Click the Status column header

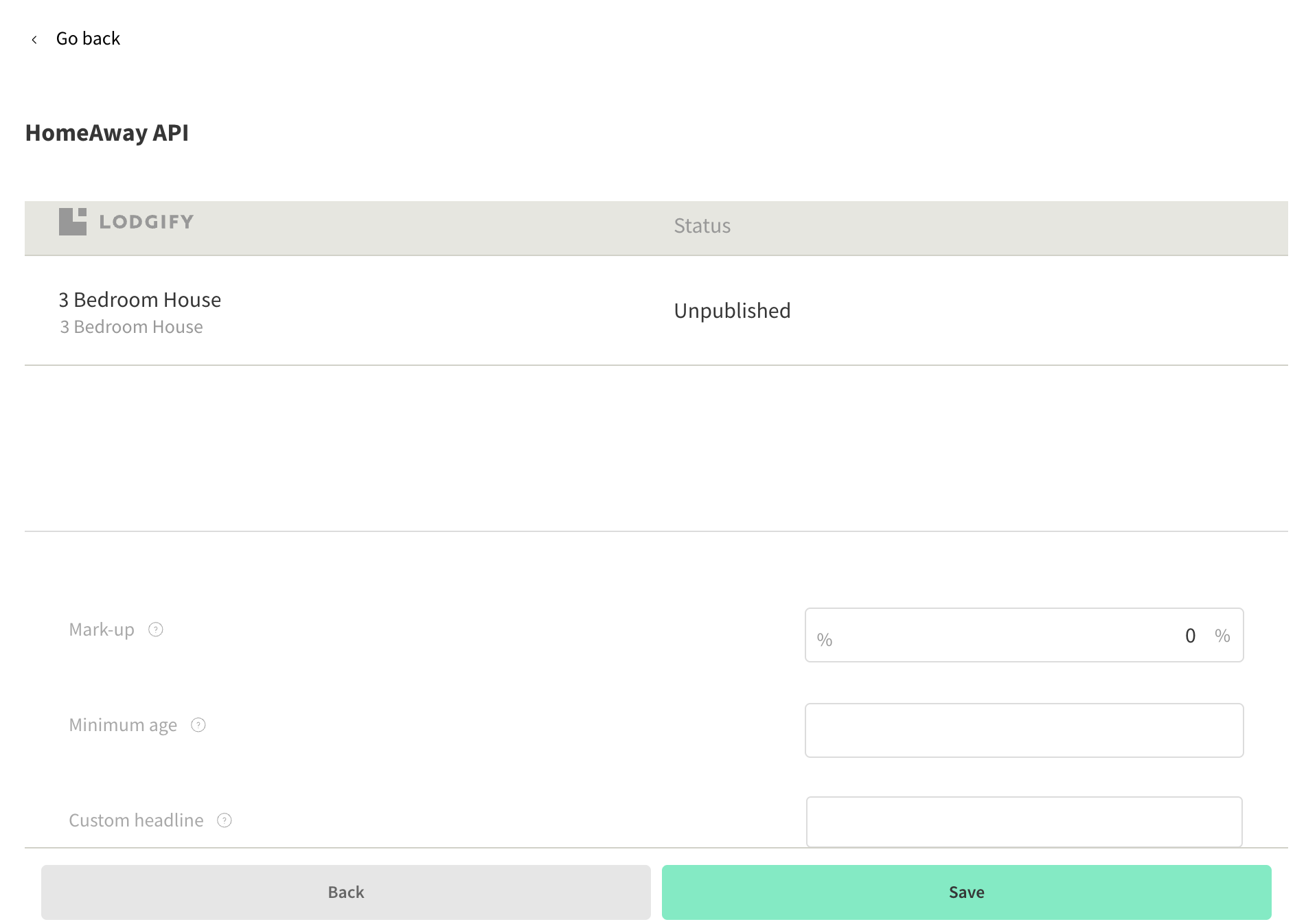pyautogui.click(x=702, y=226)
